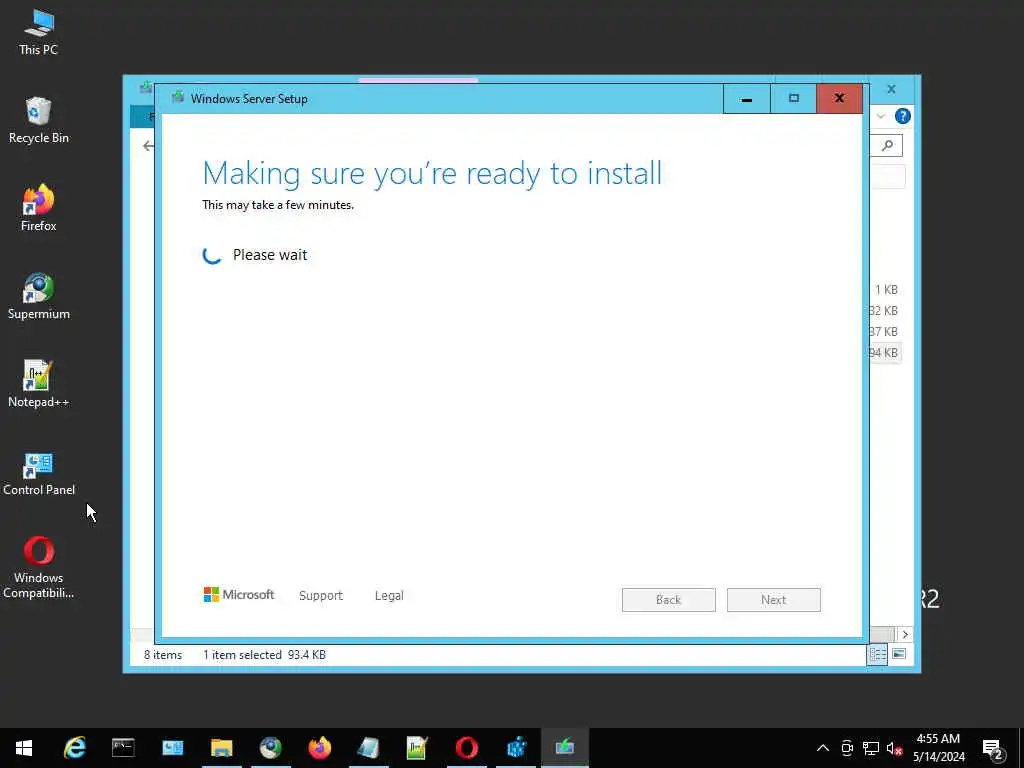Viewport: 1024px width, 768px height.
Task: Maximize the Windows Server Setup window
Action: (793, 99)
